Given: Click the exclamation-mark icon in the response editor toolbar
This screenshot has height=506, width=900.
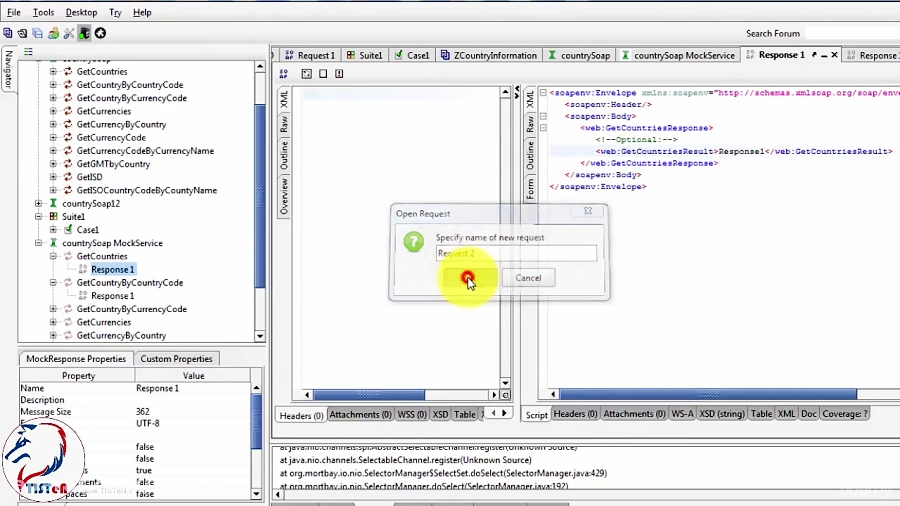Looking at the screenshot, I should pos(339,73).
